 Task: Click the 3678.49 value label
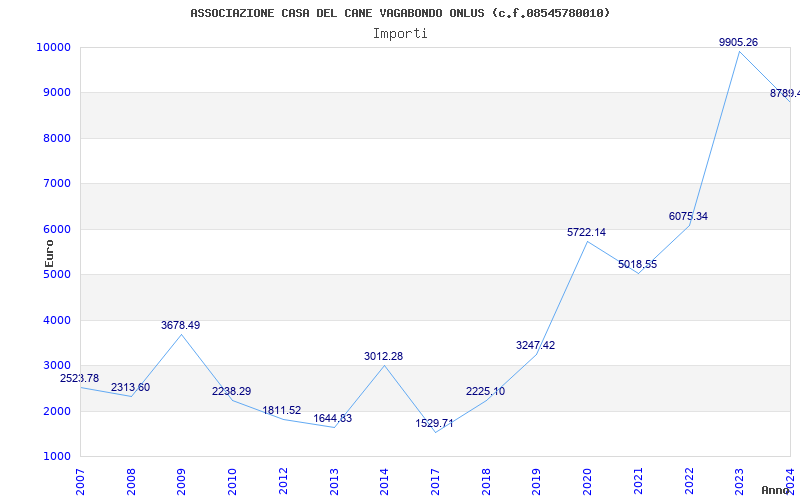click(x=181, y=325)
